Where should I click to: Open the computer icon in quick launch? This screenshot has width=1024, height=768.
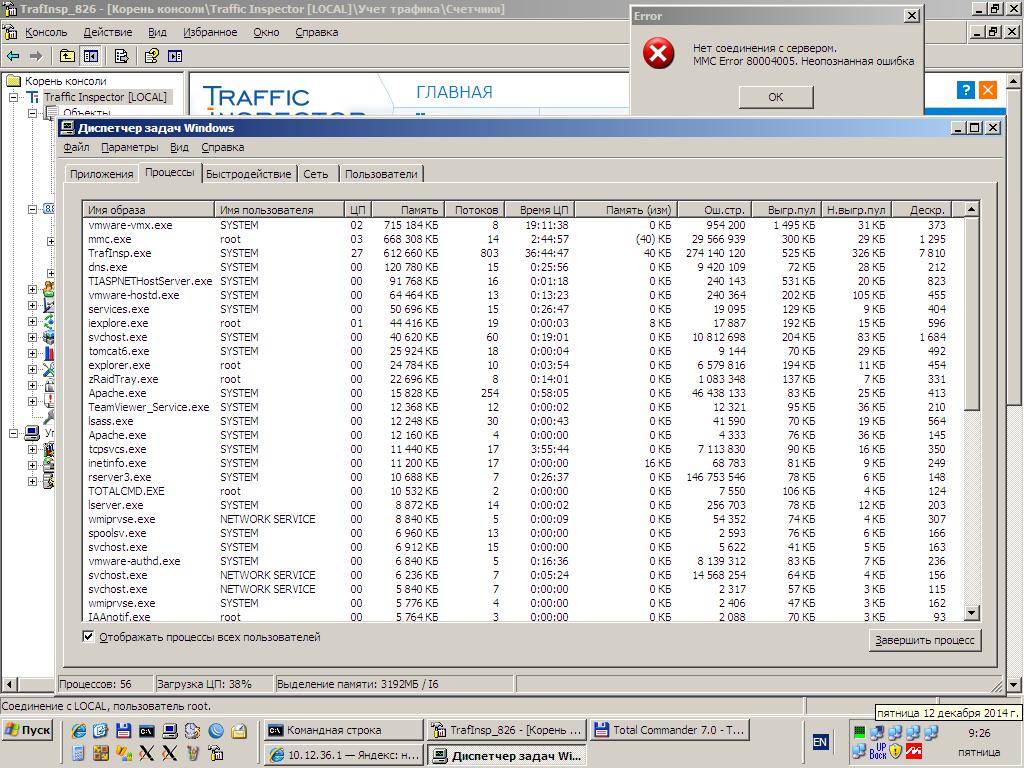[170, 731]
